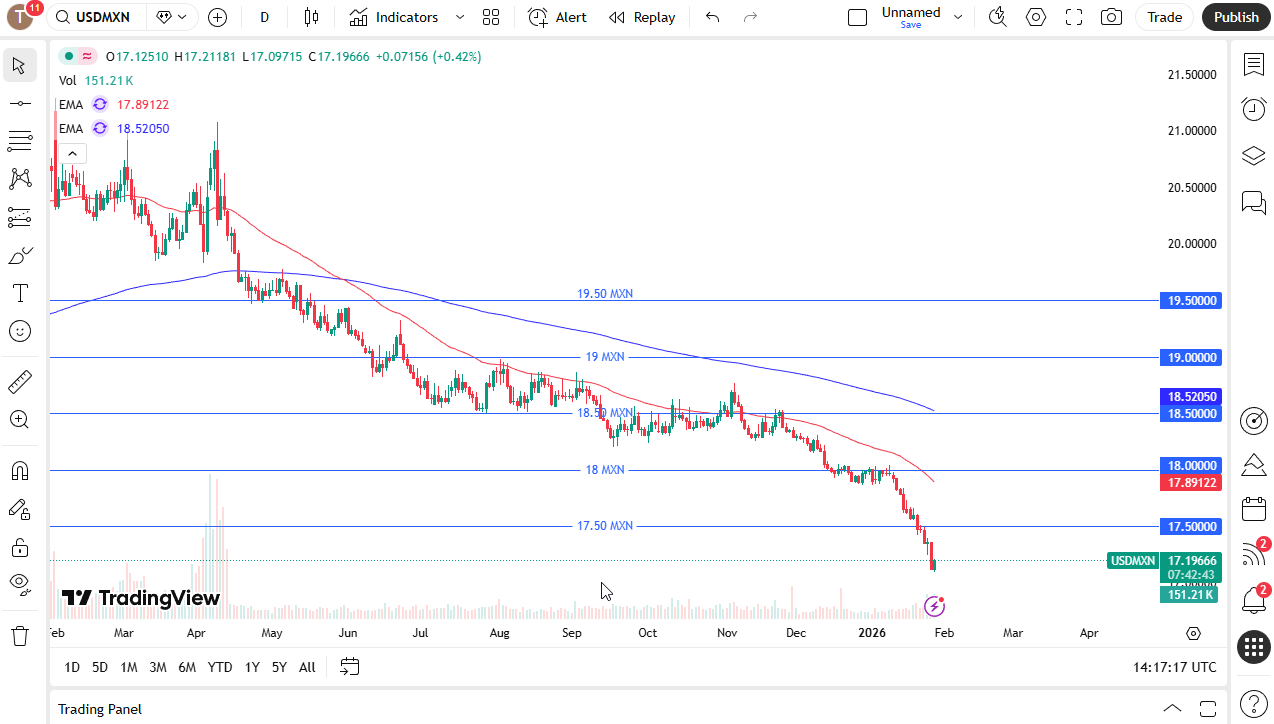Screen dimensions: 1274x724
Task: Open the alerts clock panel
Action: [1253, 109]
